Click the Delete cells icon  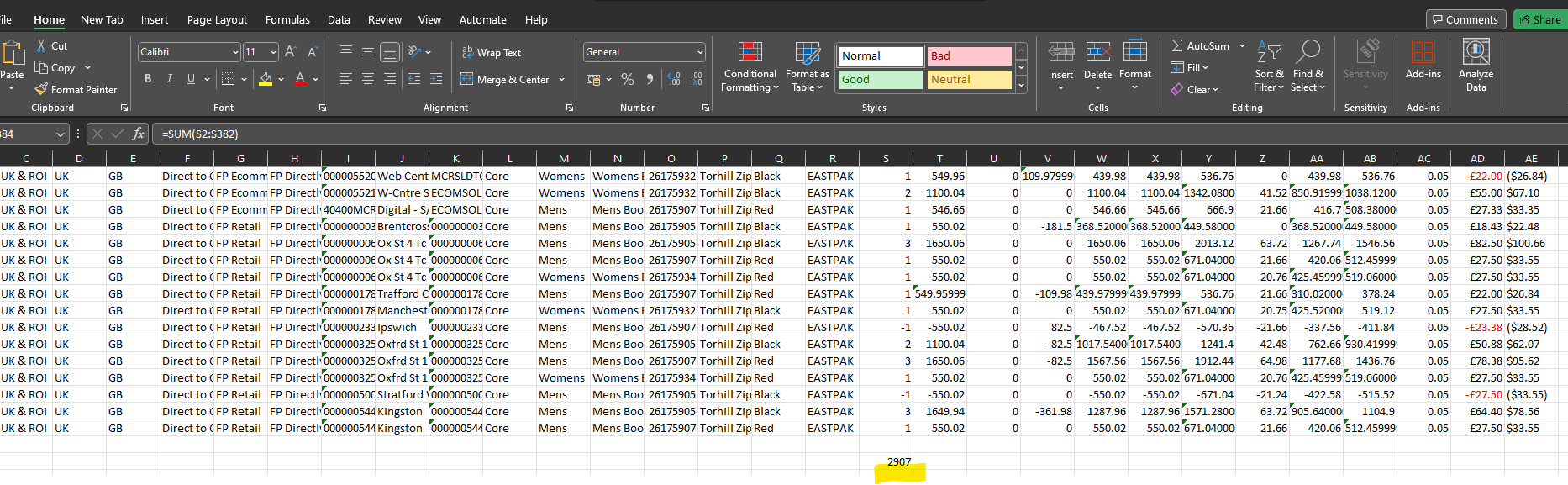1098,52
